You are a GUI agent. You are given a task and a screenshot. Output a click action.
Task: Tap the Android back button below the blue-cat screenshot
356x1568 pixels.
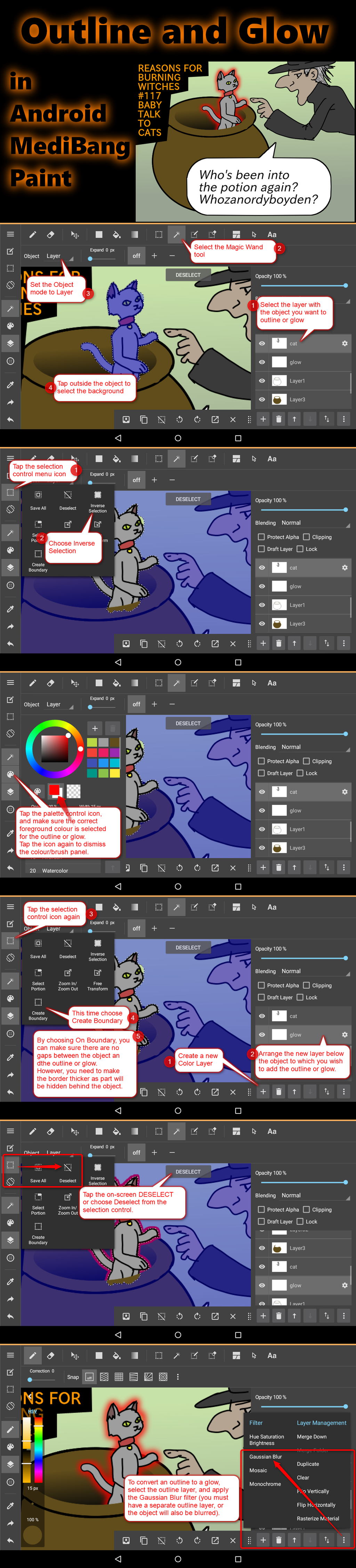pyautogui.click(x=118, y=438)
